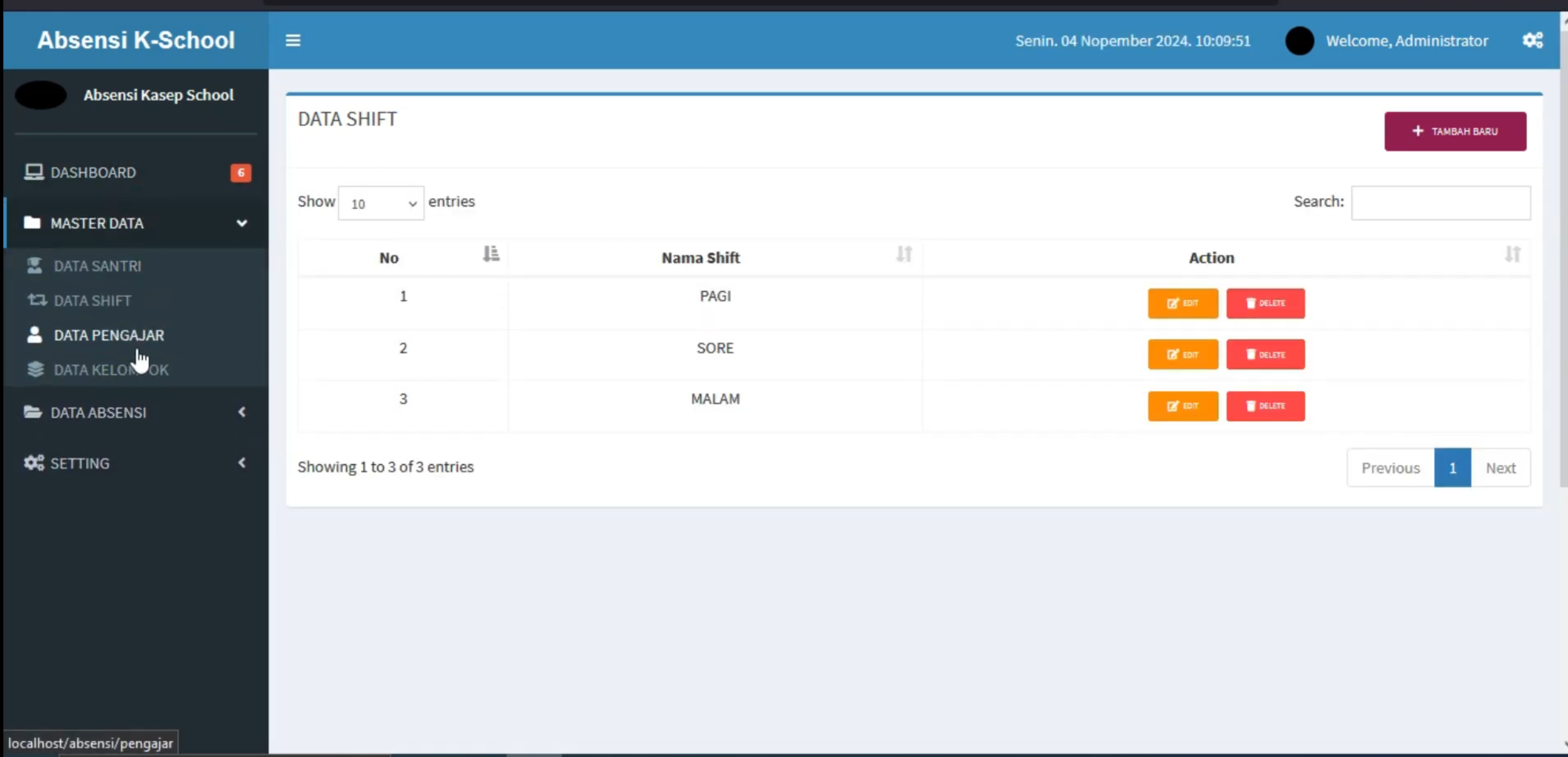Viewport: 1568px width, 757px height.
Task: Sort by Nama Shift column icon
Action: point(904,254)
